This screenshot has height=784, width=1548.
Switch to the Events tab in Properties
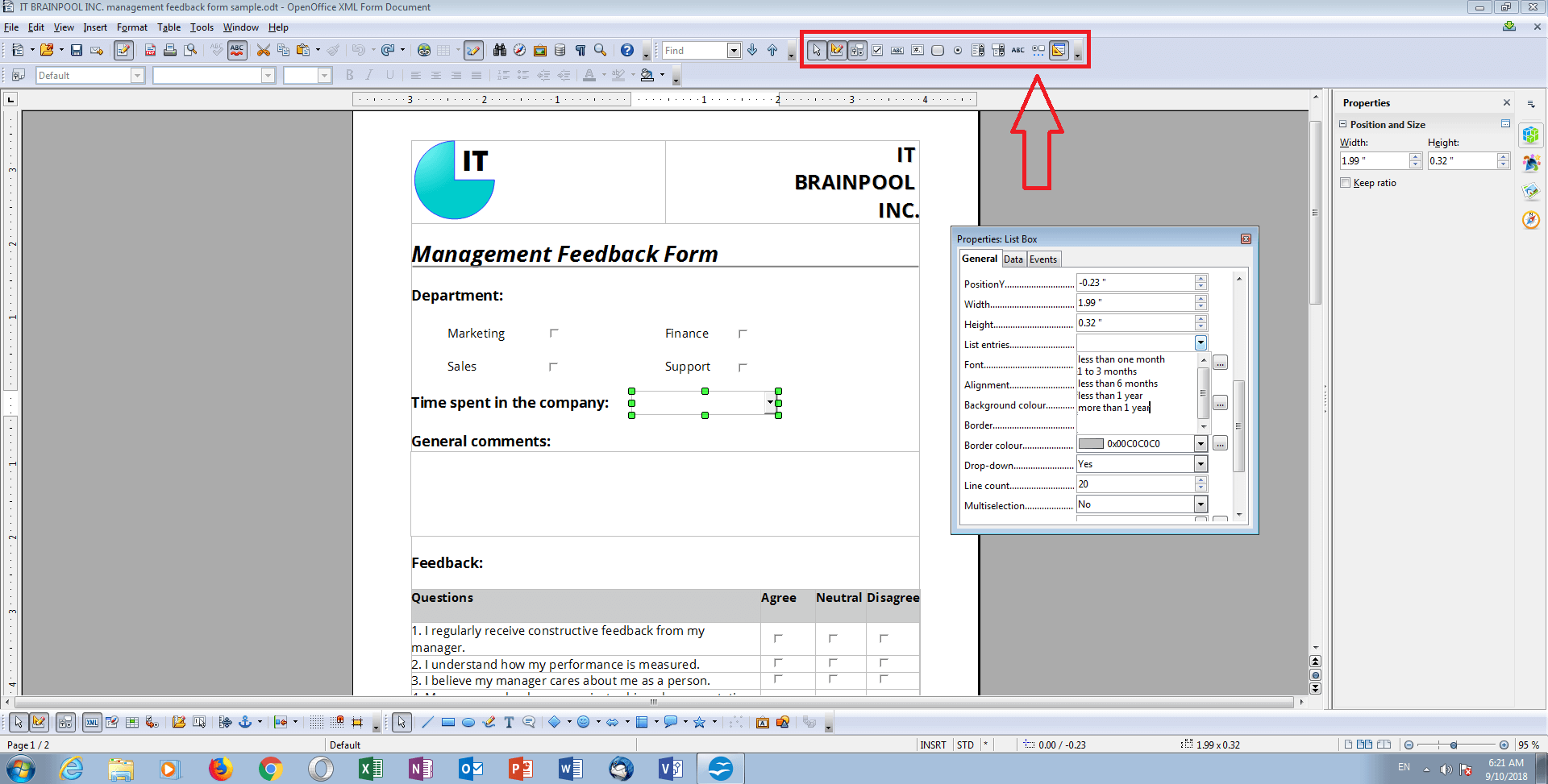[x=1043, y=259]
